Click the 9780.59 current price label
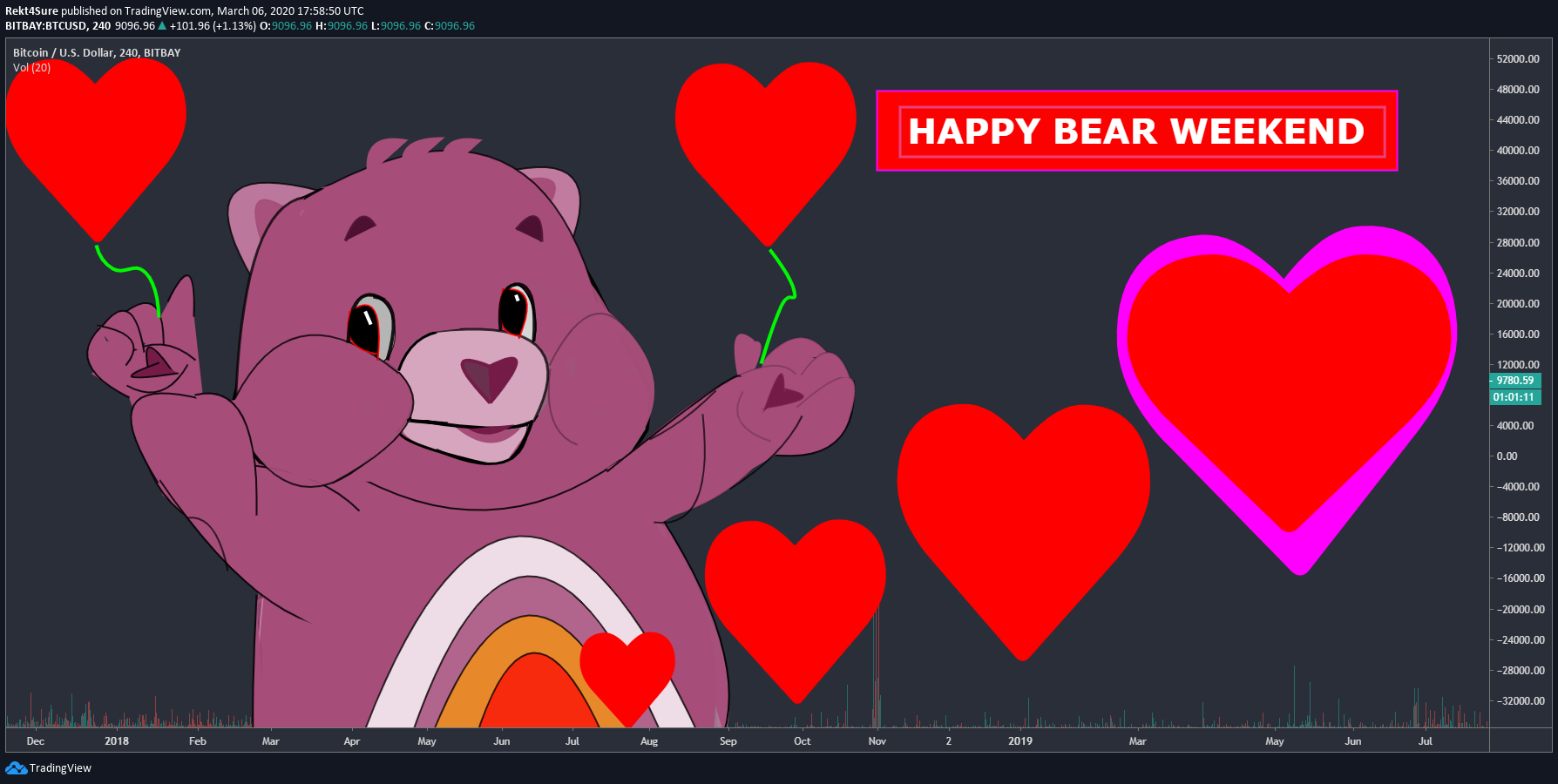The image size is (1558, 784). pos(1515,381)
